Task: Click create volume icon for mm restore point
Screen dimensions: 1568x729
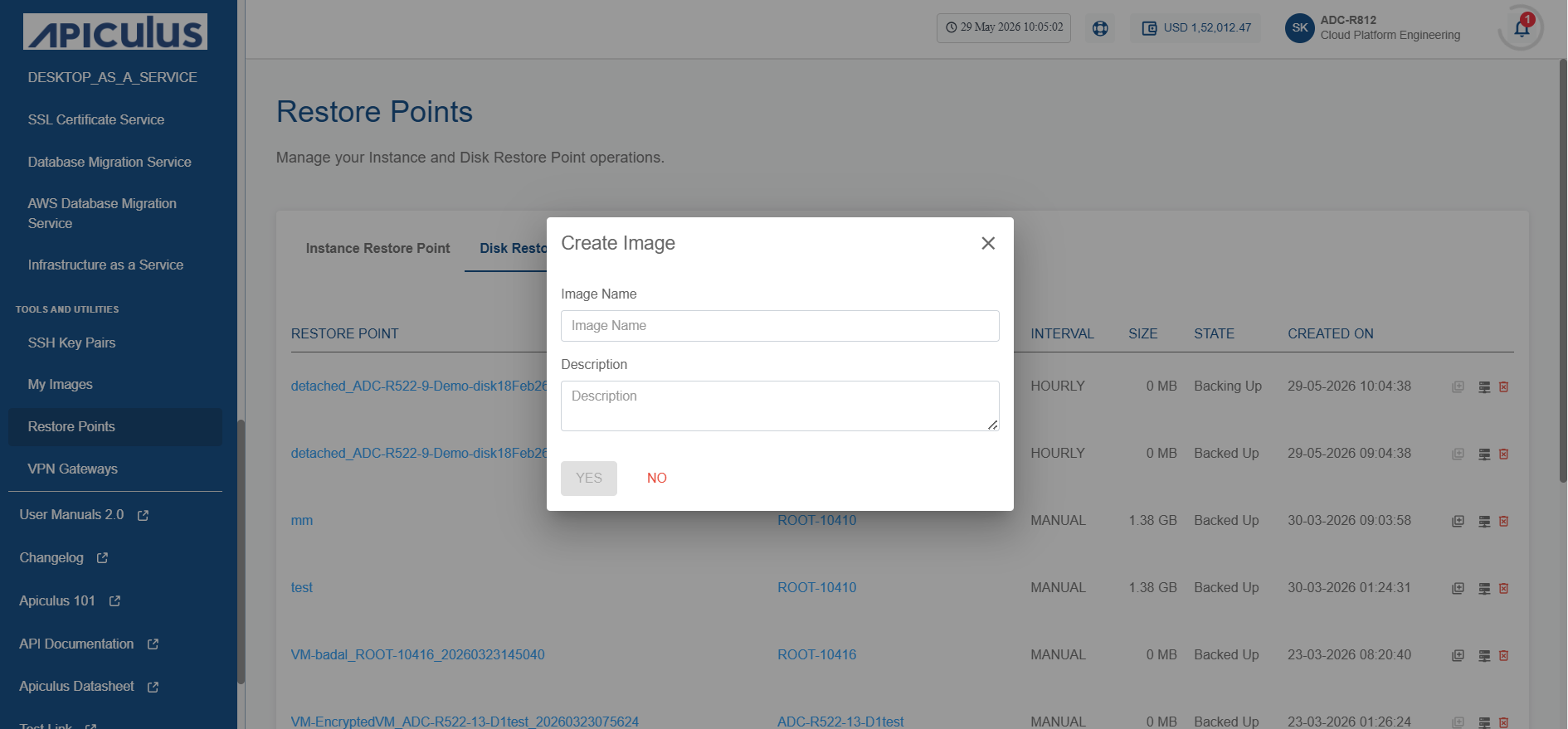Action: 1484,522
